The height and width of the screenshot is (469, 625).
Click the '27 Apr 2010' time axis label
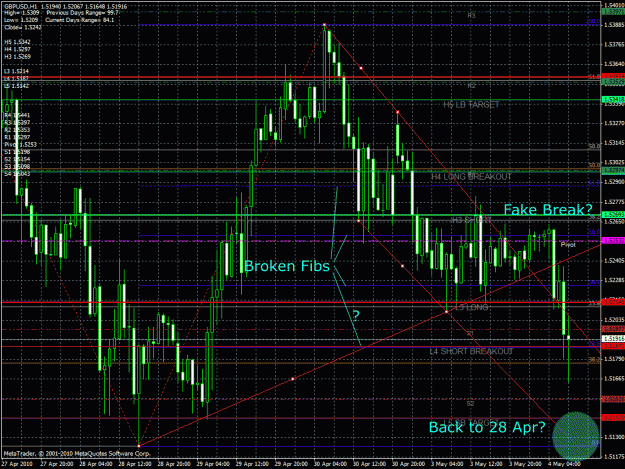point(16,464)
